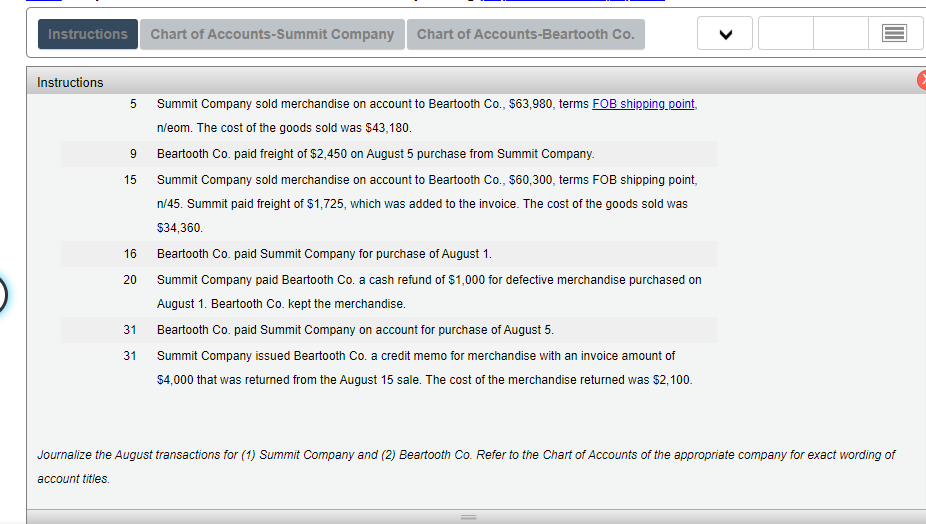Close the Instructions panel with red X
This screenshot has width=926, height=524.
[x=922, y=80]
